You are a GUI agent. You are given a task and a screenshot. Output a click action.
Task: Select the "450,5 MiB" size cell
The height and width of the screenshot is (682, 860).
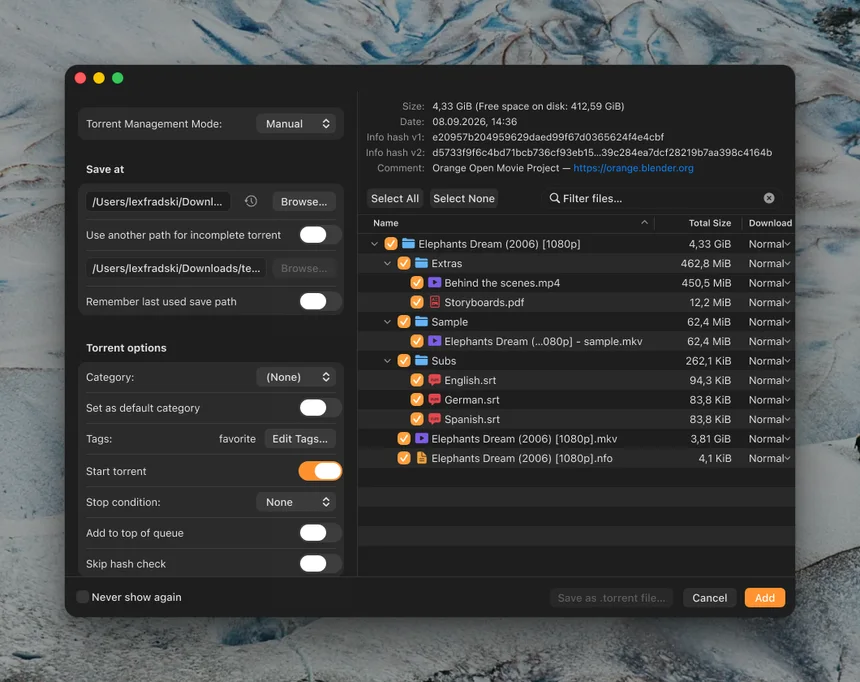point(706,283)
